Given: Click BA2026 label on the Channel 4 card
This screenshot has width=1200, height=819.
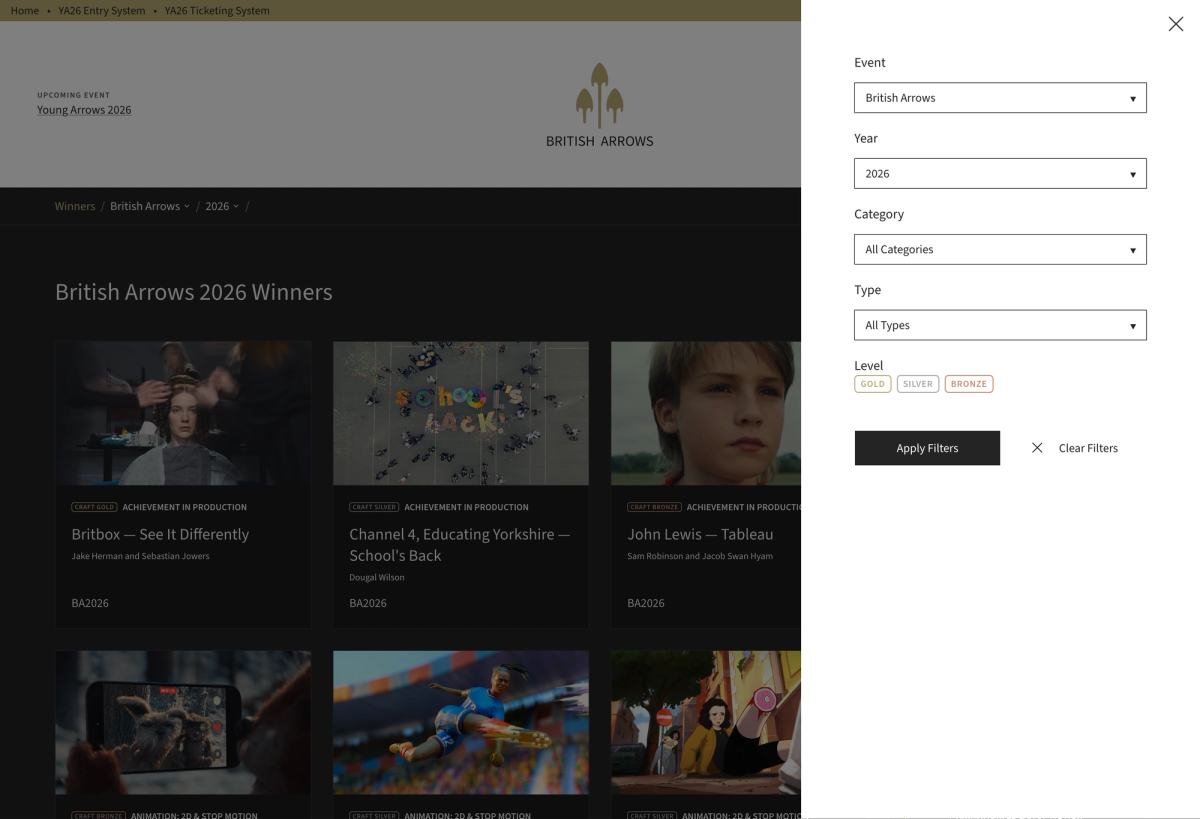Looking at the screenshot, I should click(x=368, y=603).
